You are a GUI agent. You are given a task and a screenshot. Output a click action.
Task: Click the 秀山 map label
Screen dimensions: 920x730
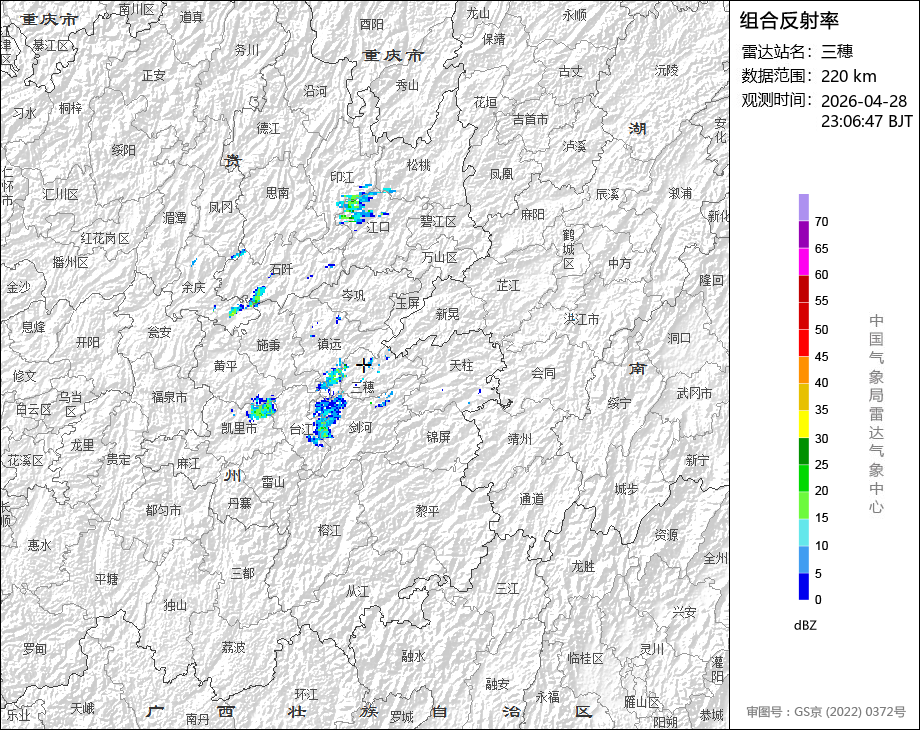[x=407, y=86]
